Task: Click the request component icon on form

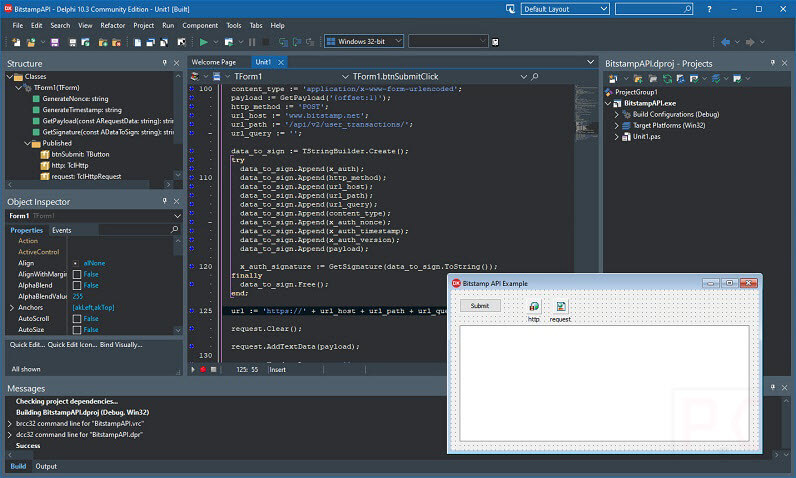Action: pos(560,307)
